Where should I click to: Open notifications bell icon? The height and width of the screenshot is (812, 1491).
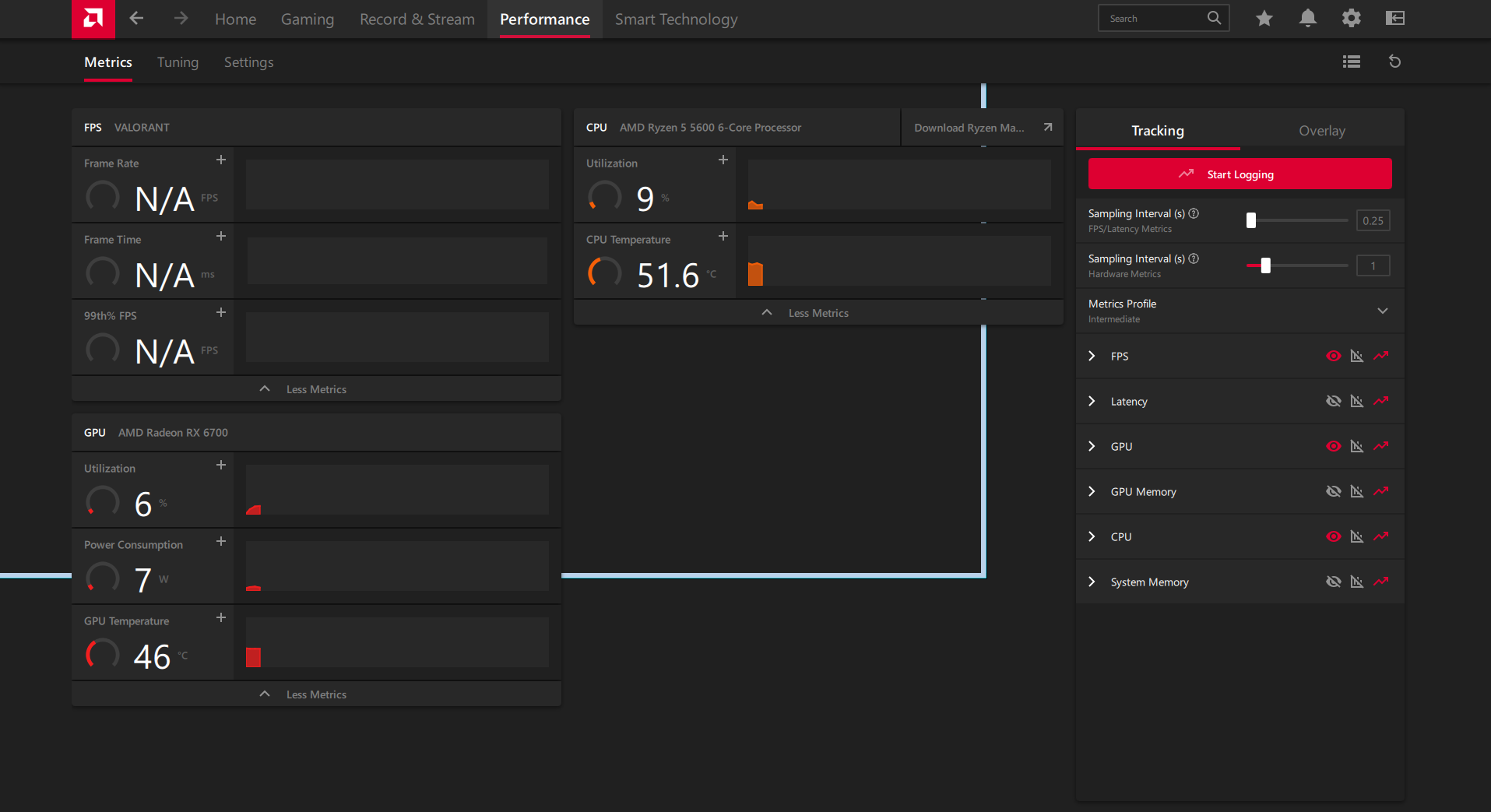pos(1307,18)
